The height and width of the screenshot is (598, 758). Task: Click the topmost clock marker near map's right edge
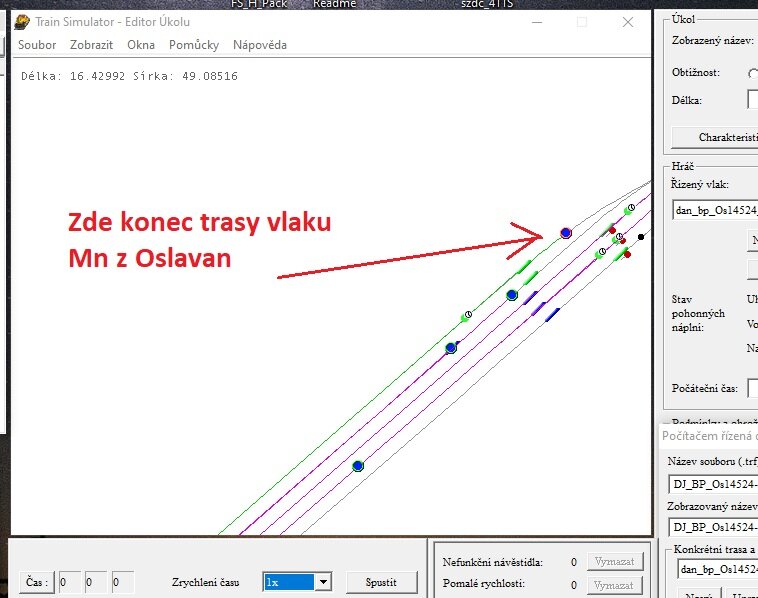pos(631,207)
